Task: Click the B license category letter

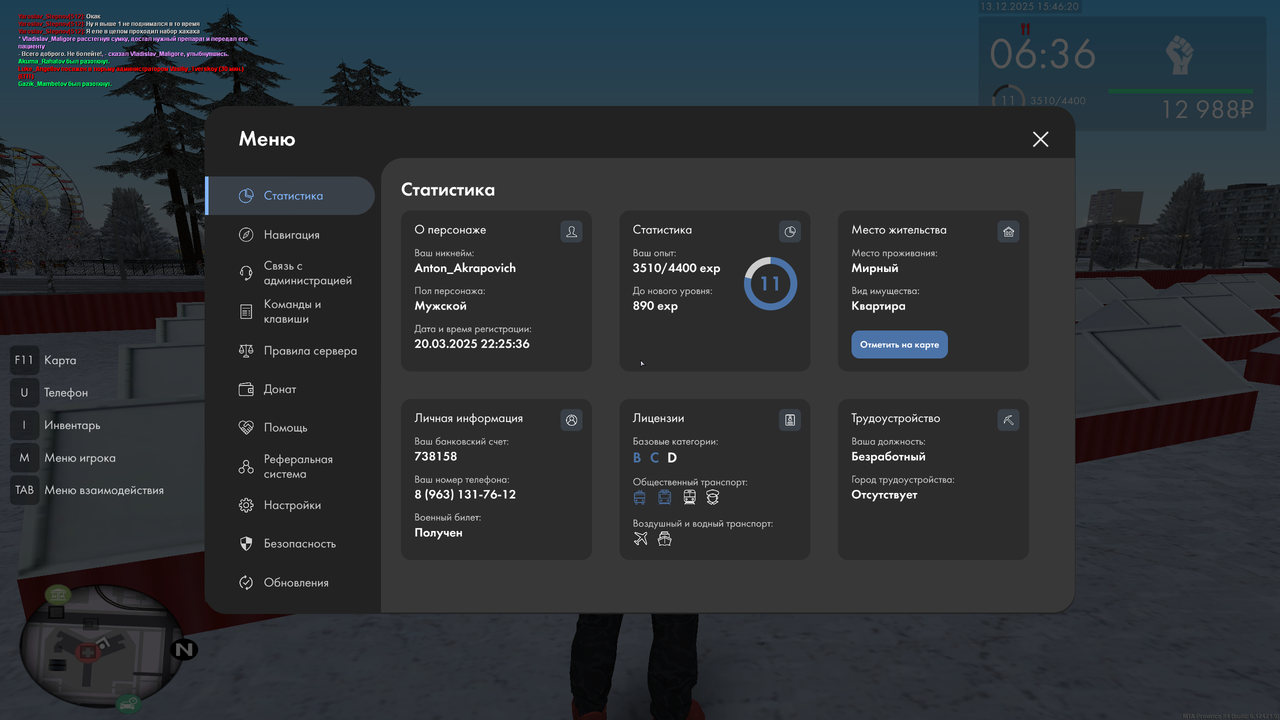Action: pyautogui.click(x=638, y=458)
